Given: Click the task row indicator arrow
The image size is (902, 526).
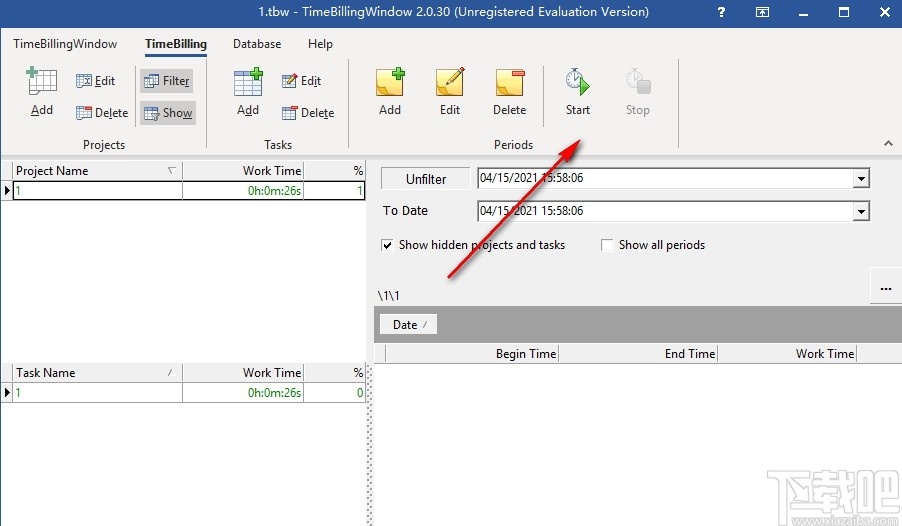Looking at the screenshot, I should tap(7, 392).
